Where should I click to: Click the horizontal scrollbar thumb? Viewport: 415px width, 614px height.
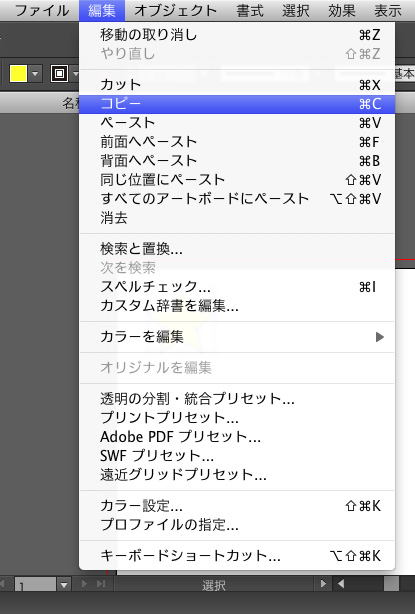point(391,584)
